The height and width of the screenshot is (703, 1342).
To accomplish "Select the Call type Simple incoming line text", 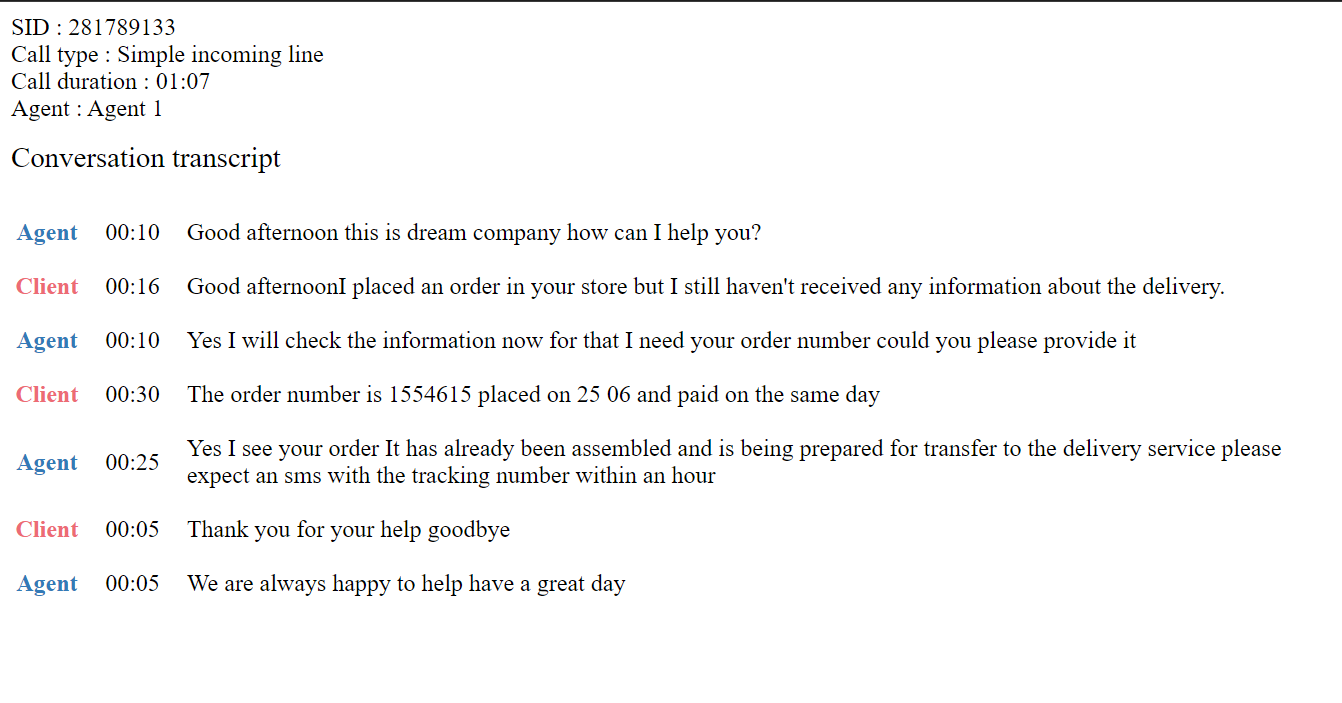I will [x=167, y=54].
